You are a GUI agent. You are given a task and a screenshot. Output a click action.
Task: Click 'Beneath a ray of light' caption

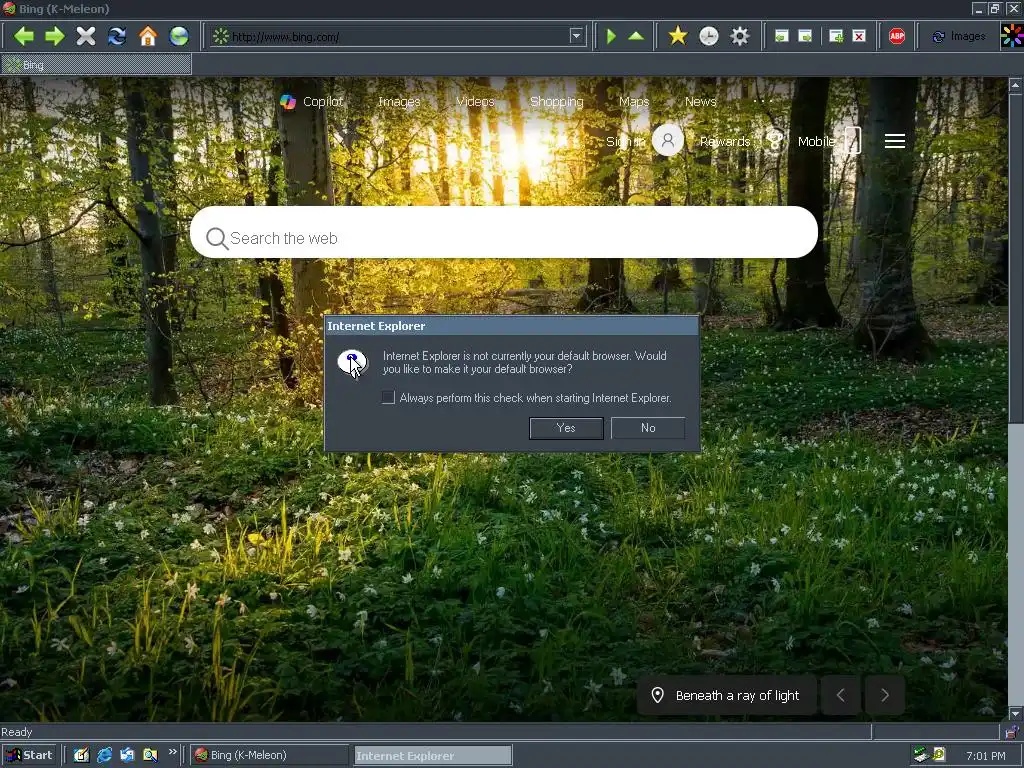[x=737, y=696]
